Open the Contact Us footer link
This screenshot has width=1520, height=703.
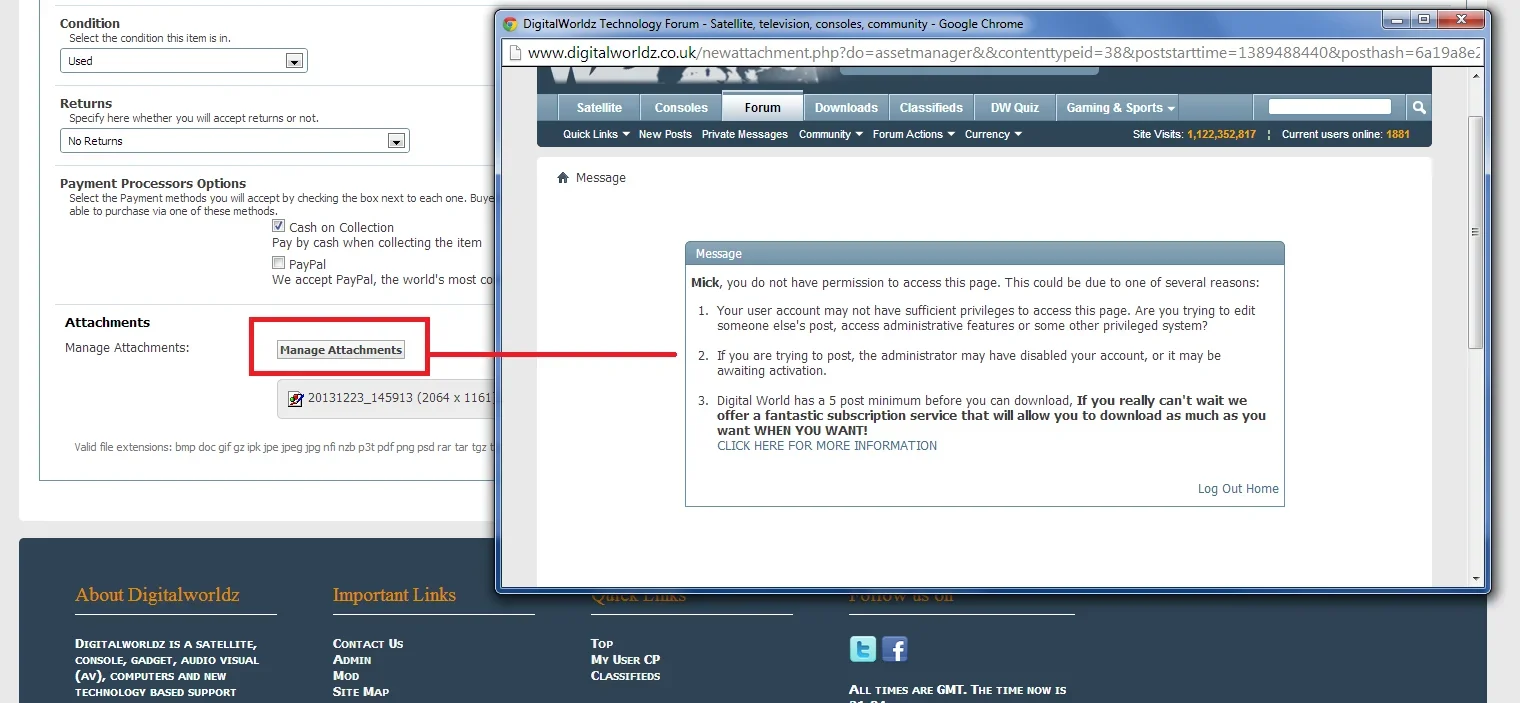368,644
